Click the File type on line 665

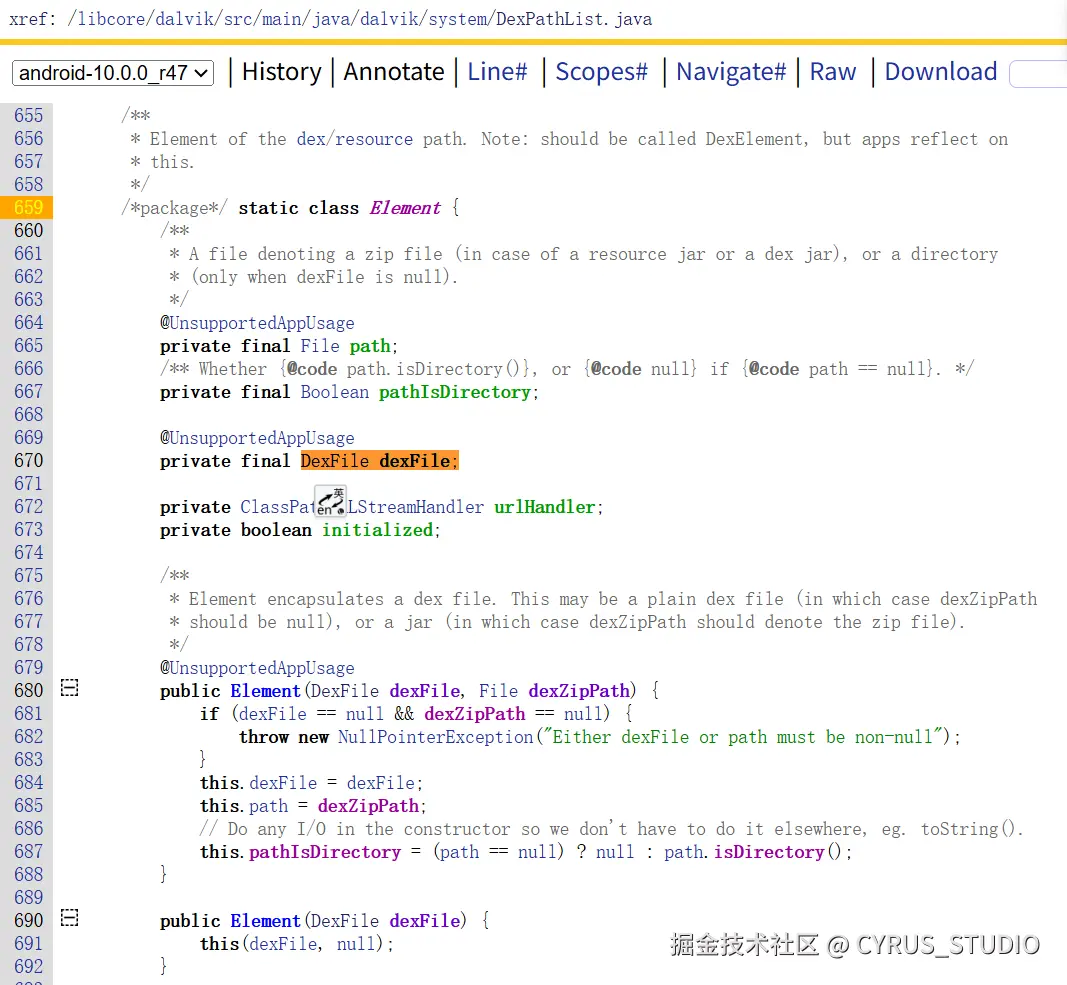[320, 346]
